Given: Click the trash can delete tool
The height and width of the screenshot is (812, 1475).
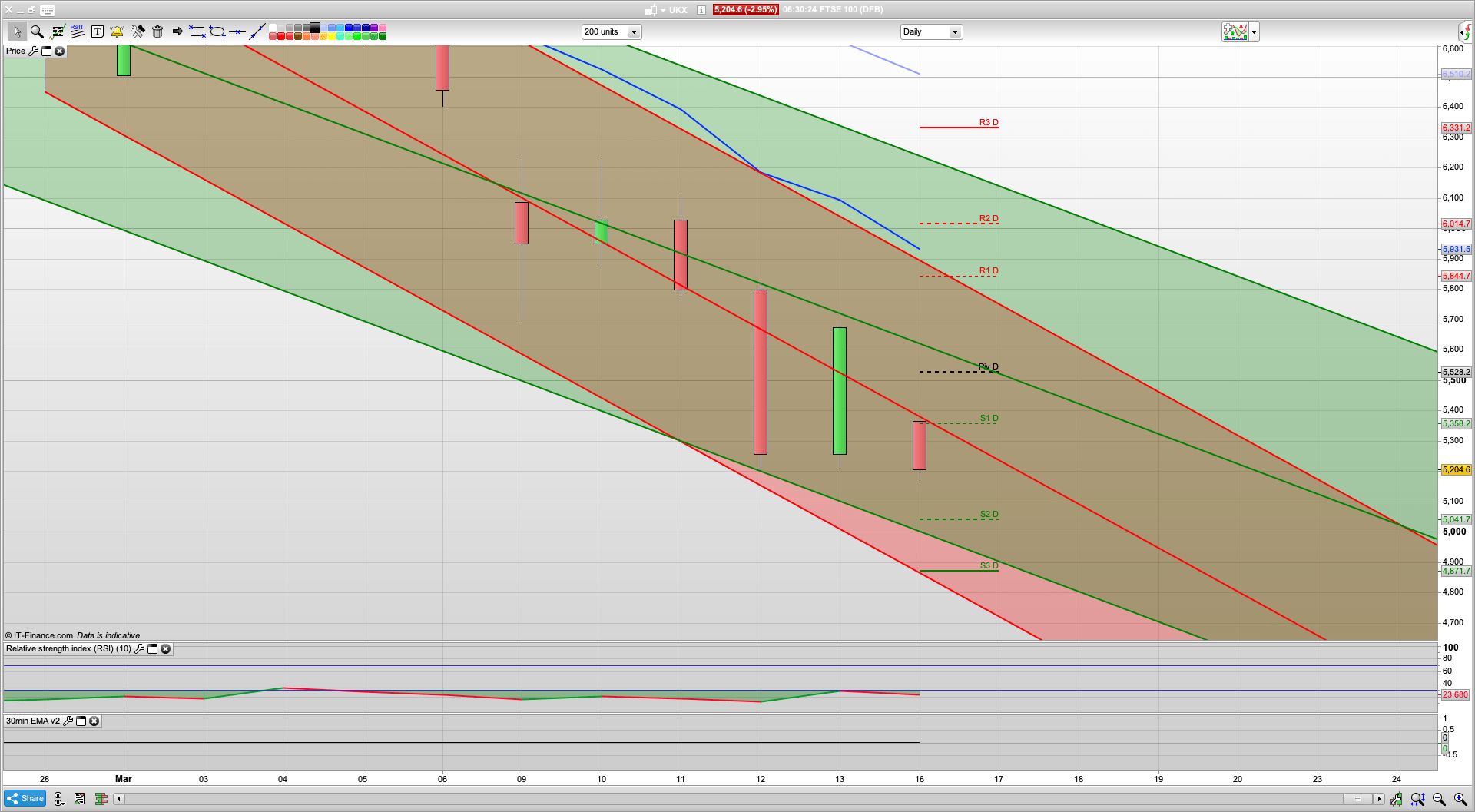Looking at the screenshot, I should click(x=157, y=31).
